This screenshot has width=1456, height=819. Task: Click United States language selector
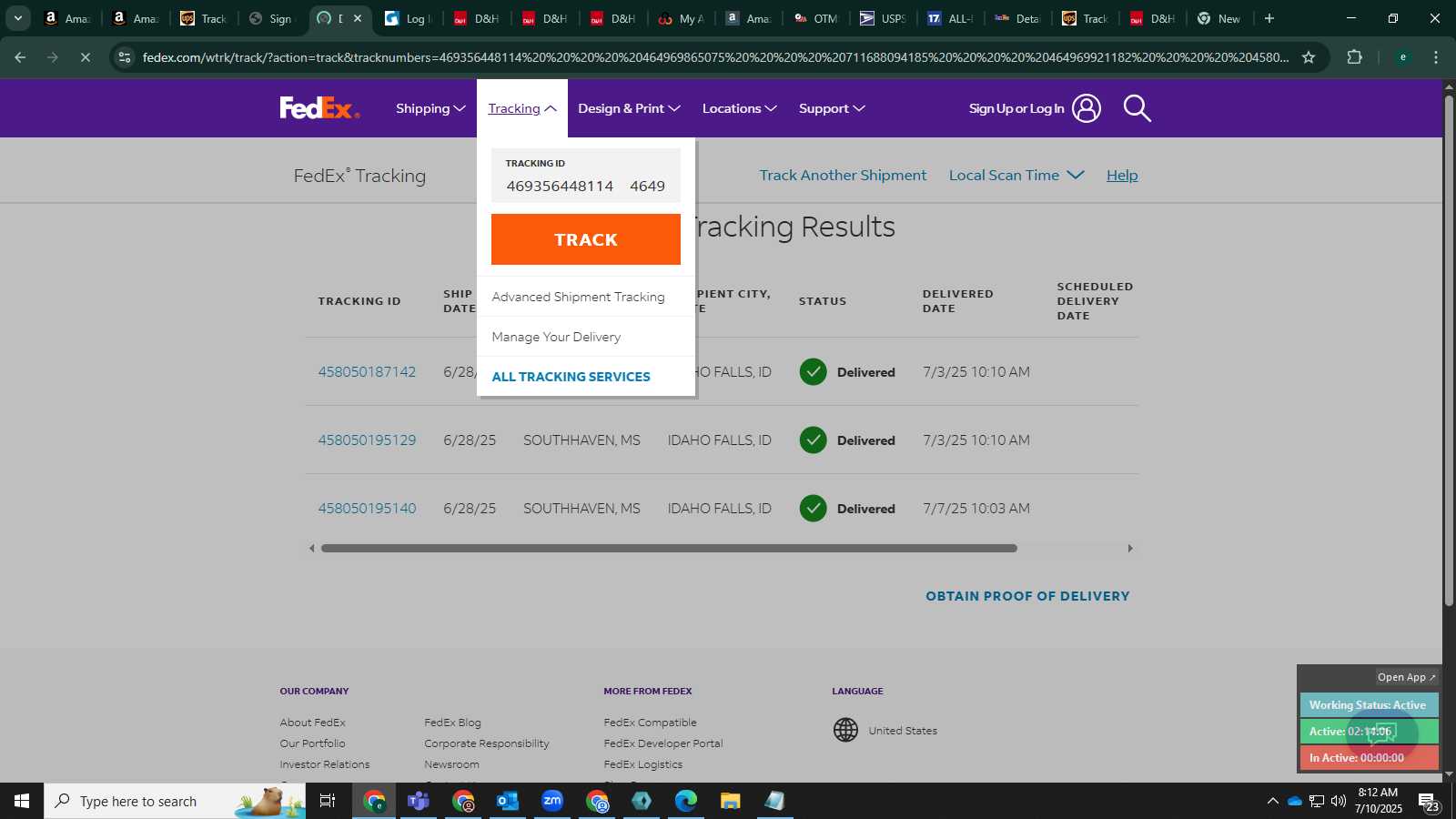(x=903, y=730)
